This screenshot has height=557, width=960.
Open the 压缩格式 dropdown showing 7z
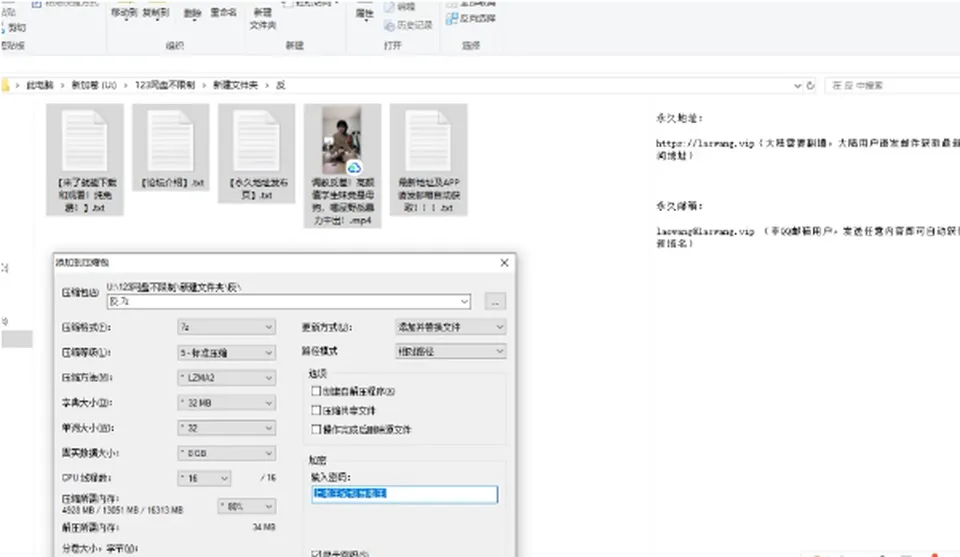[x=227, y=327]
